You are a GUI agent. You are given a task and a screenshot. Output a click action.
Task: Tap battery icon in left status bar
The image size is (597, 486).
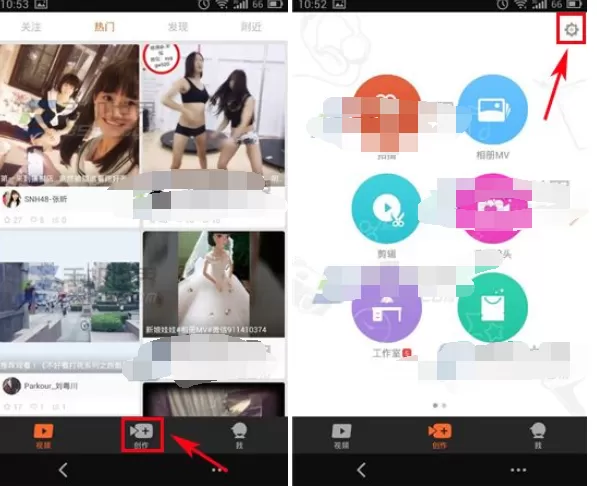point(275,4)
